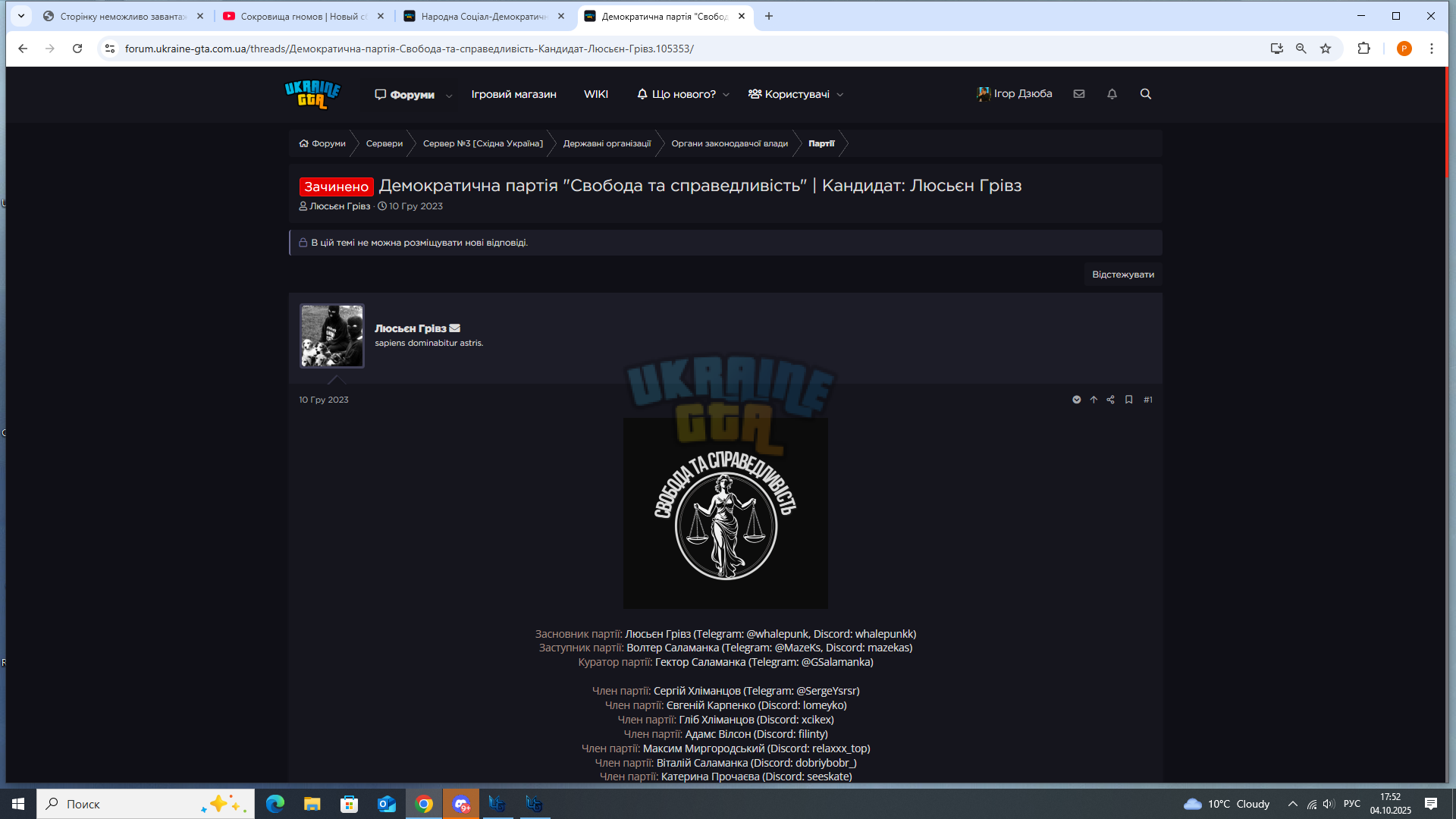Viewport: 1456px width, 819px height.
Task: Open Windows notification center icon
Action: (x=1431, y=804)
